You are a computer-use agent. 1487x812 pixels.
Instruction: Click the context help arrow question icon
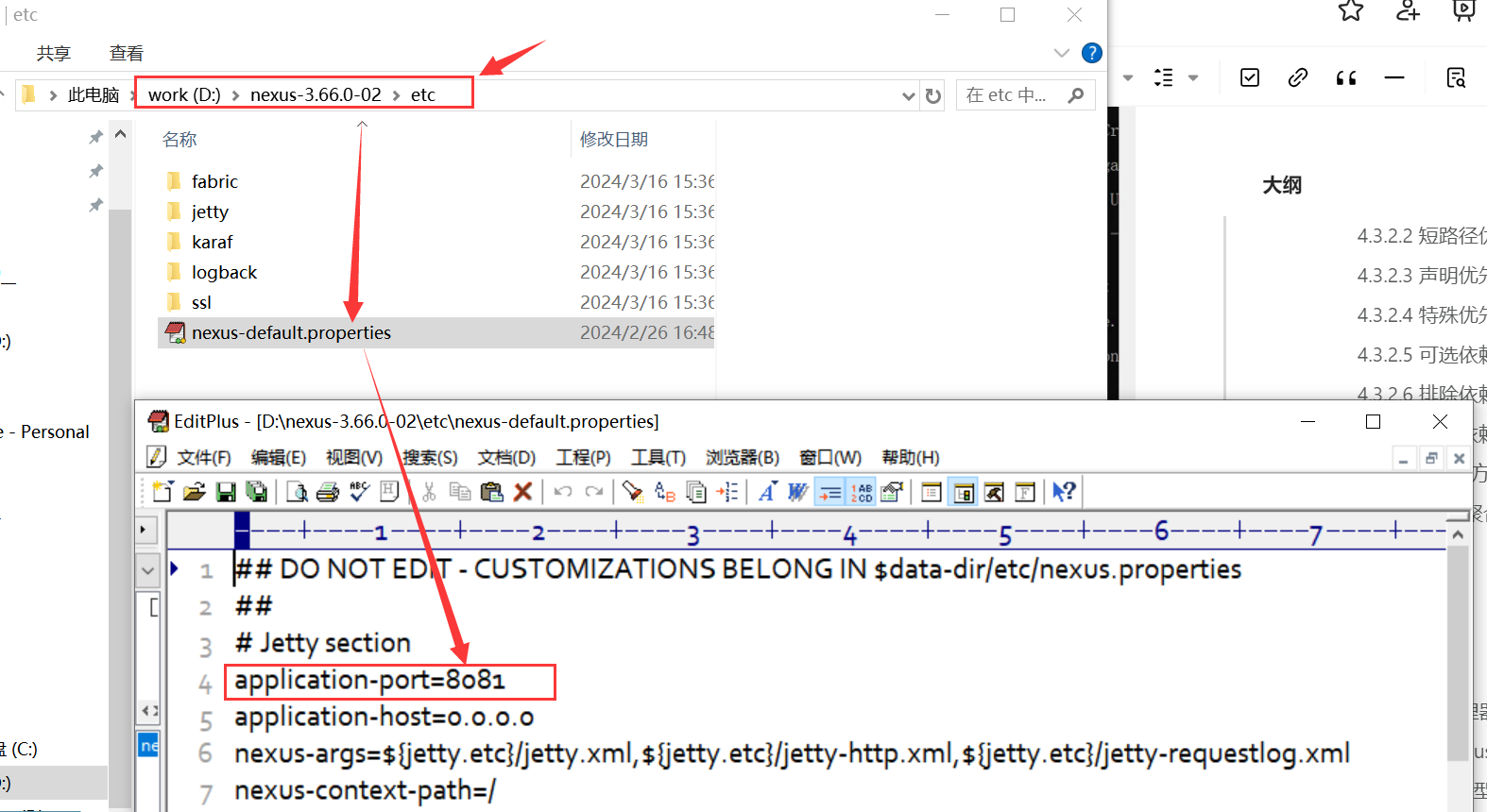tap(1064, 492)
